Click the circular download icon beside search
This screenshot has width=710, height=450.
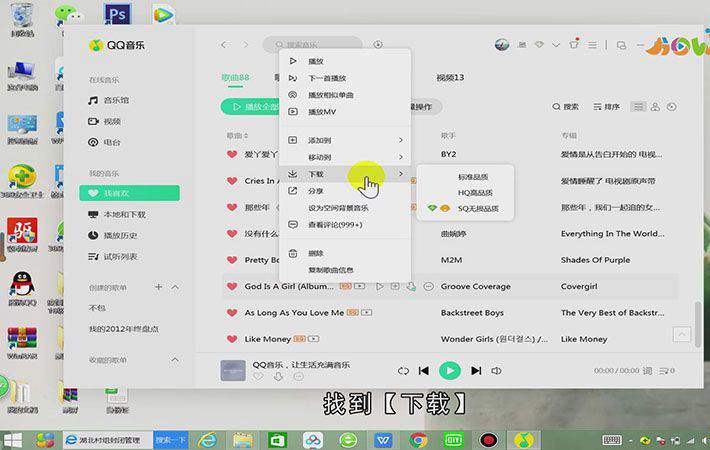click(x=378, y=44)
